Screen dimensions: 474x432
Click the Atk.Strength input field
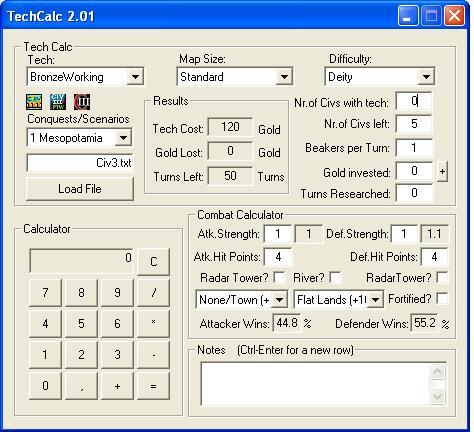point(277,234)
